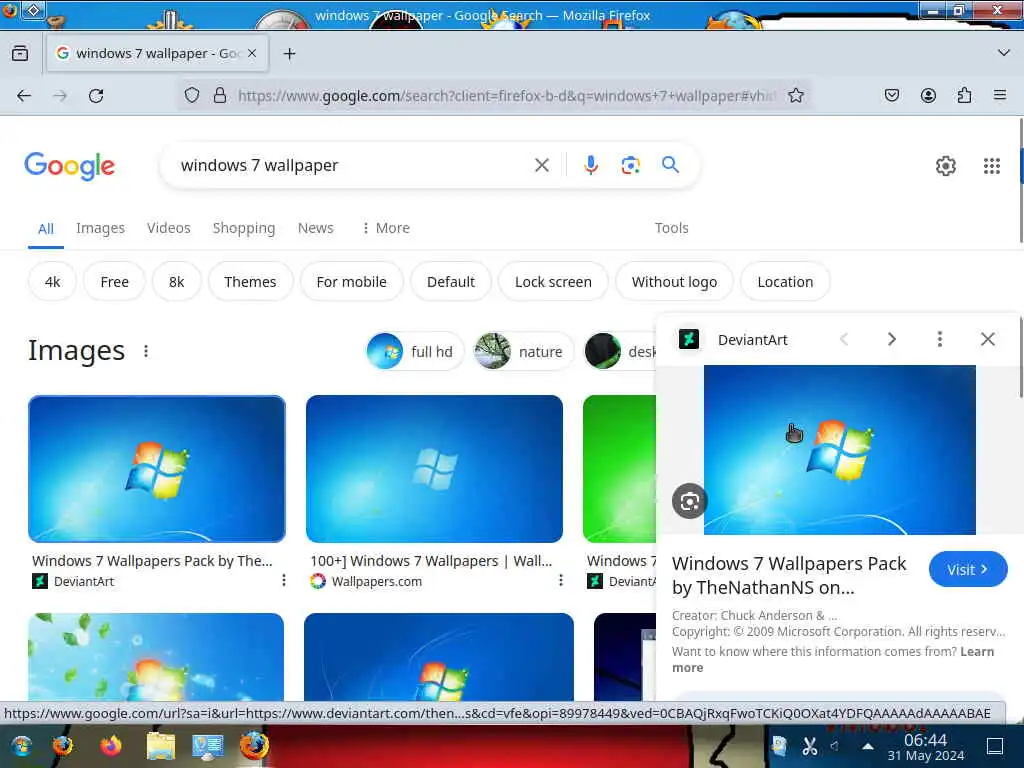Close the image preview panel
The width and height of the screenshot is (1024, 768).
tap(987, 339)
